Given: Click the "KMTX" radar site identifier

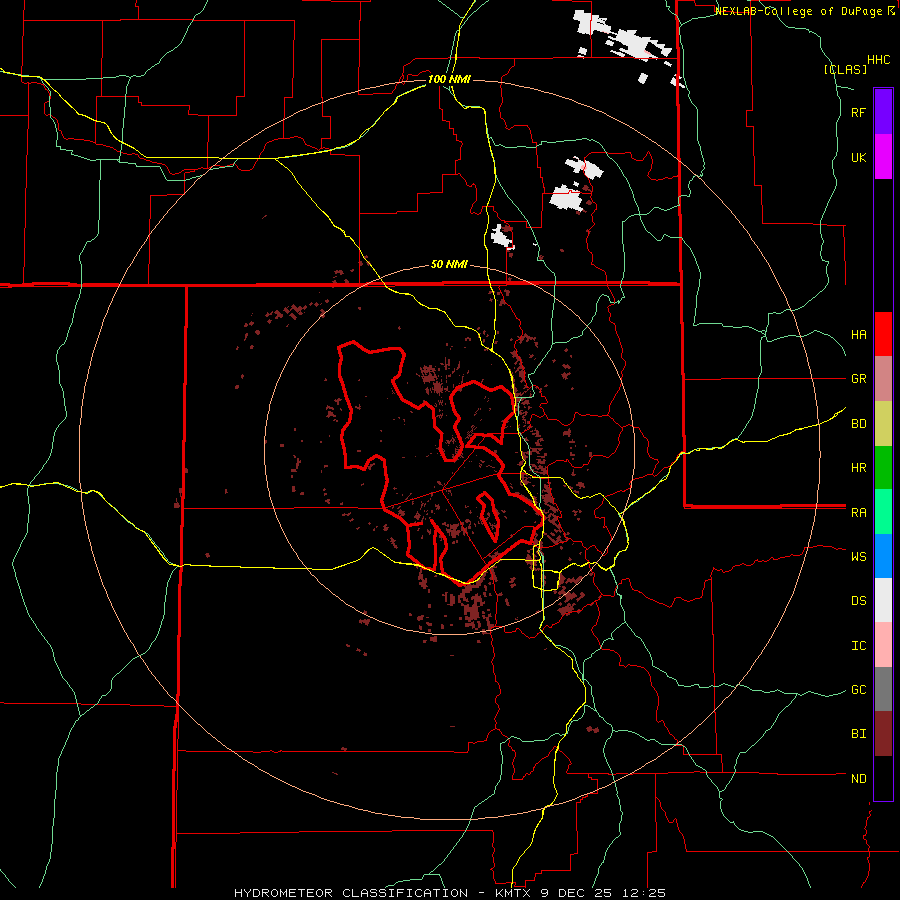Looking at the screenshot, I should pyautogui.click(x=513, y=893).
